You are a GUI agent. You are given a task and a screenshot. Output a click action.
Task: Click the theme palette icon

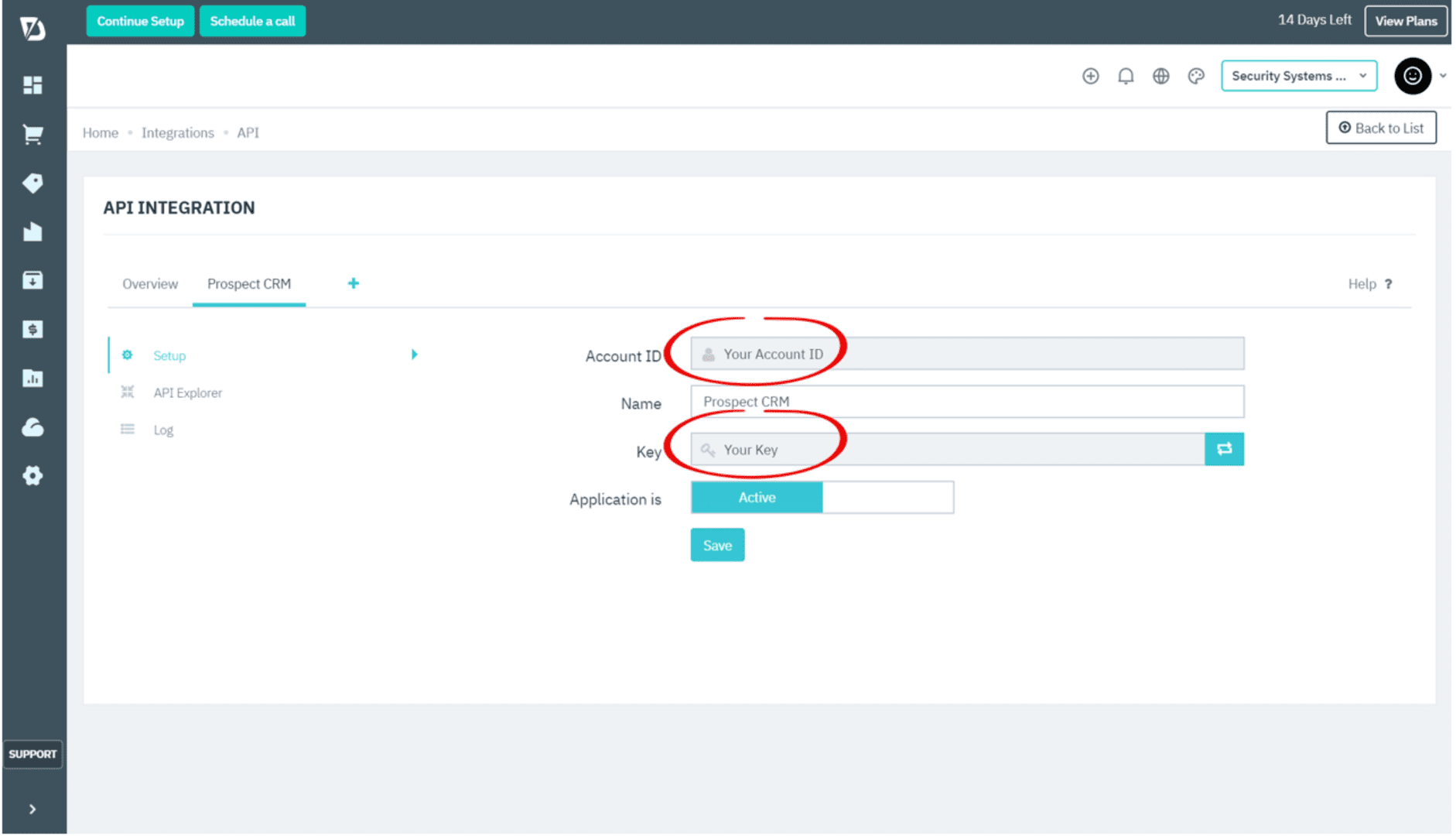pyautogui.click(x=1196, y=76)
